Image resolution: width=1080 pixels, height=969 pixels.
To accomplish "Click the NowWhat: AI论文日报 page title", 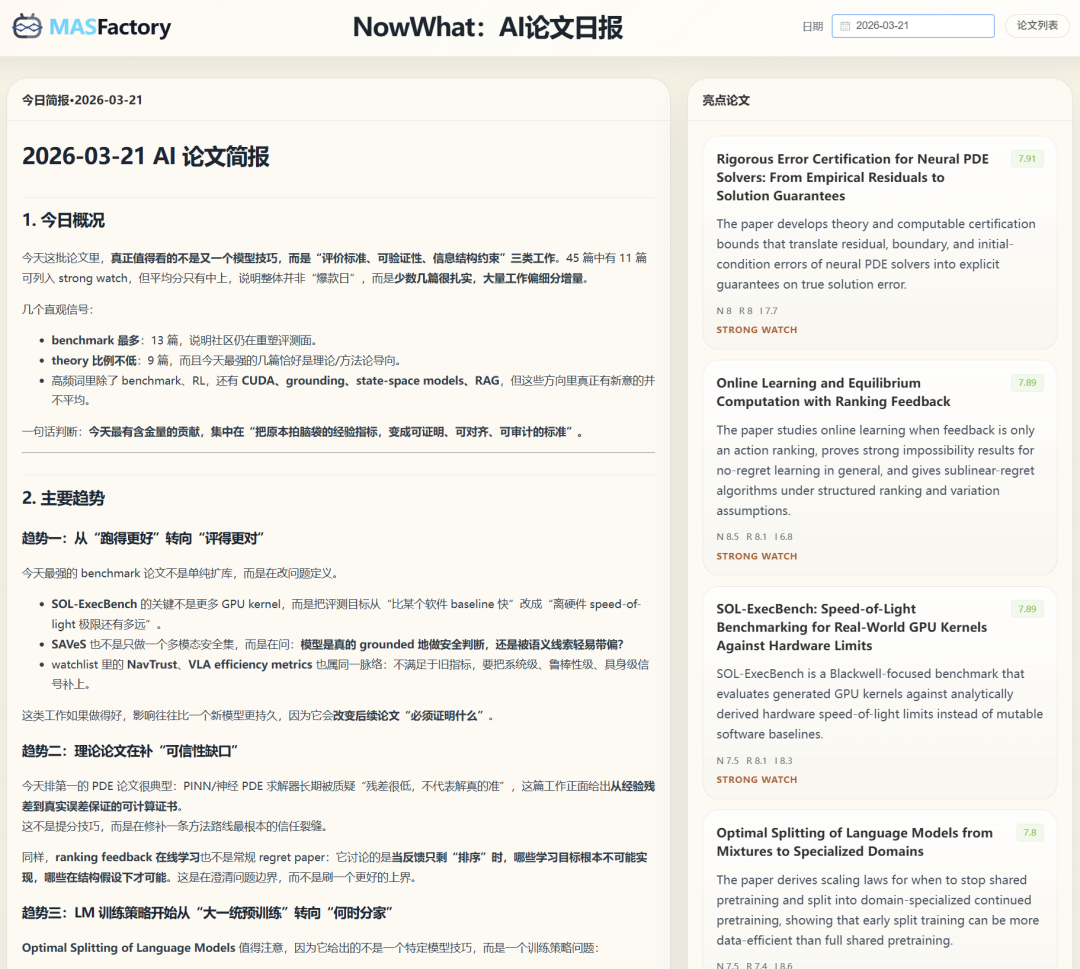I will tap(488, 26).
